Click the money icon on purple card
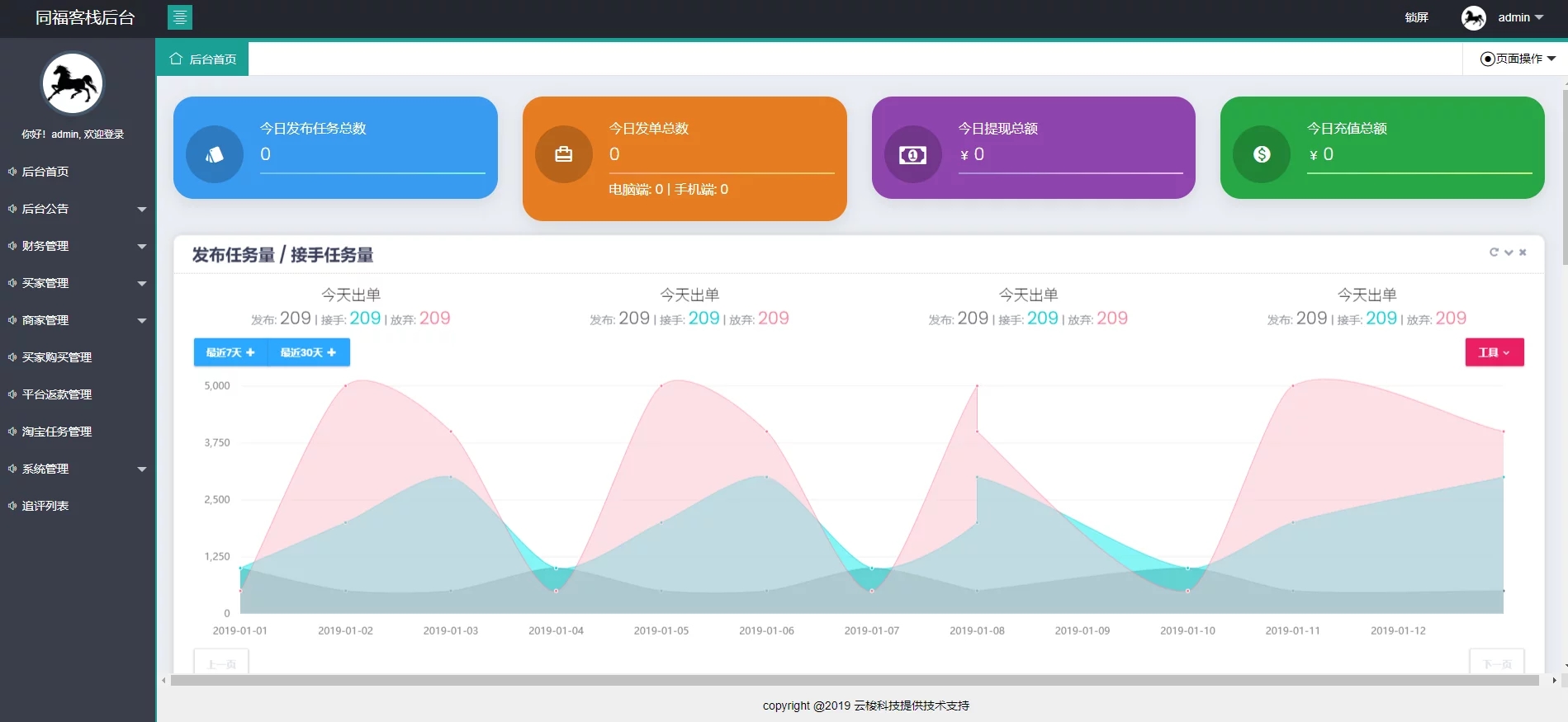 coord(912,154)
